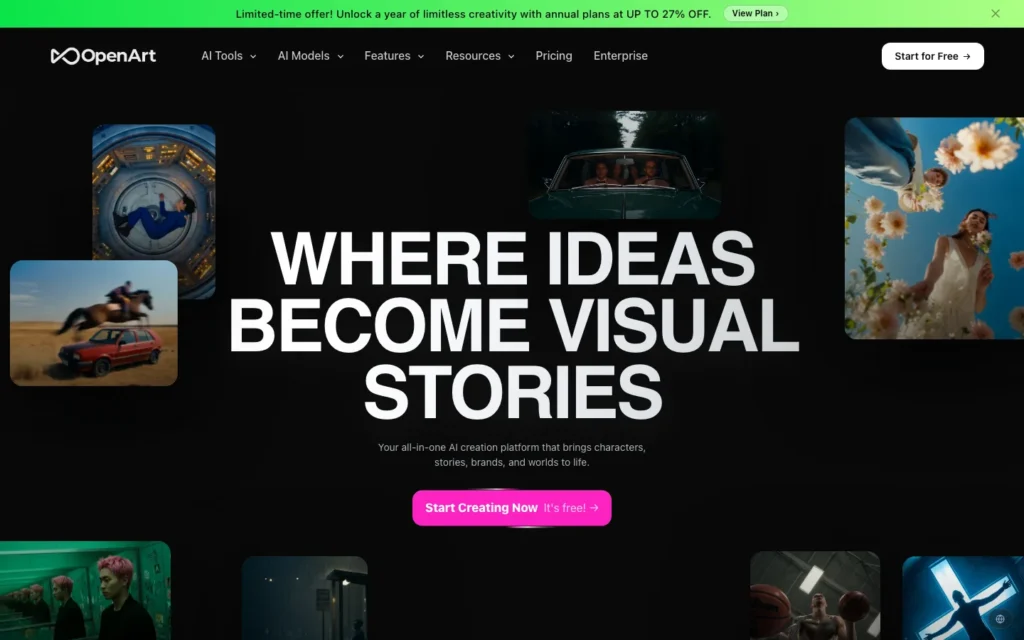This screenshot has width=1024, height=640.
Task: Click the globe language icon
Action: 1000,619
